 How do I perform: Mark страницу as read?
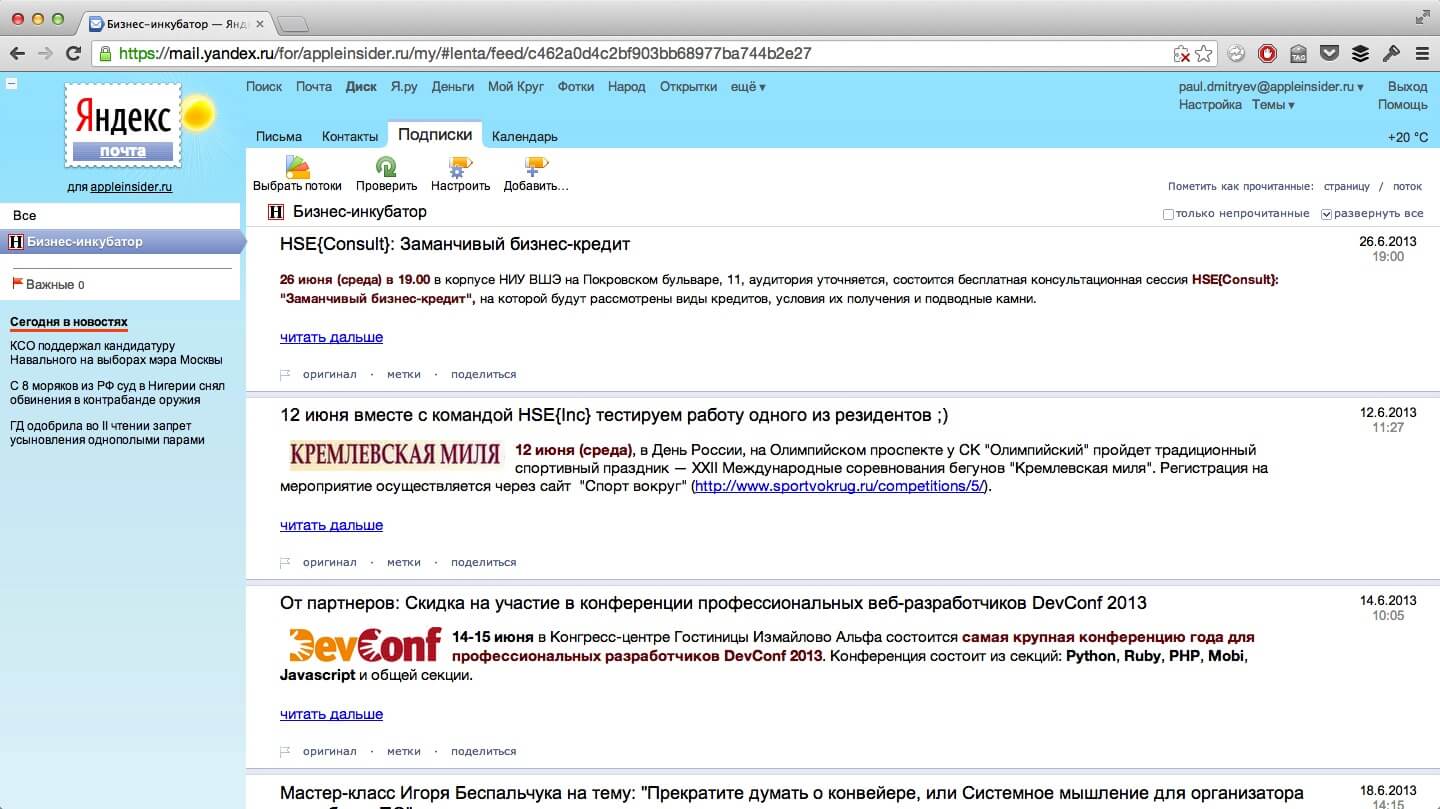coord(1347,186)
